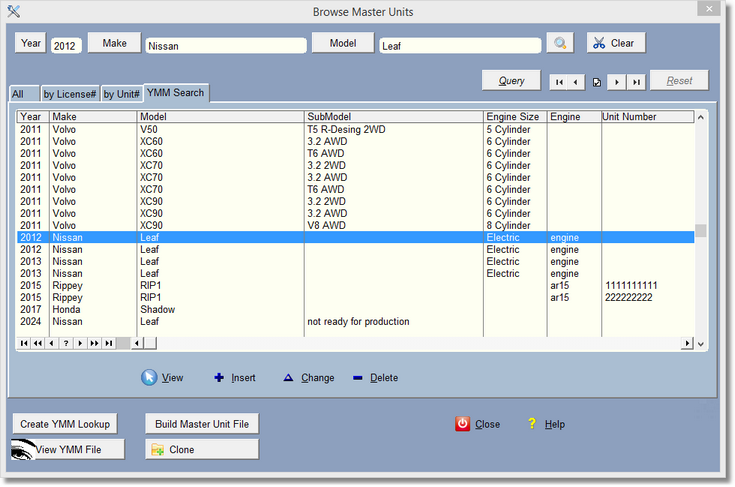Select the 2017 Honda Shadow row

(200, 309)
